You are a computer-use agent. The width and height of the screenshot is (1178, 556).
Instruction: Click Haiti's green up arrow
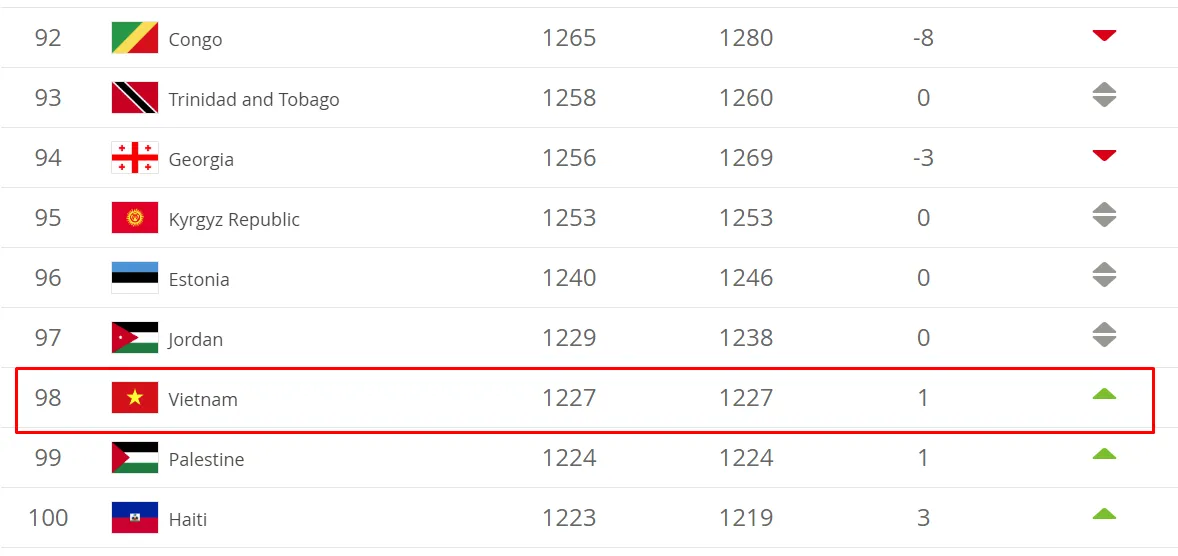(x=1104, y=514)
